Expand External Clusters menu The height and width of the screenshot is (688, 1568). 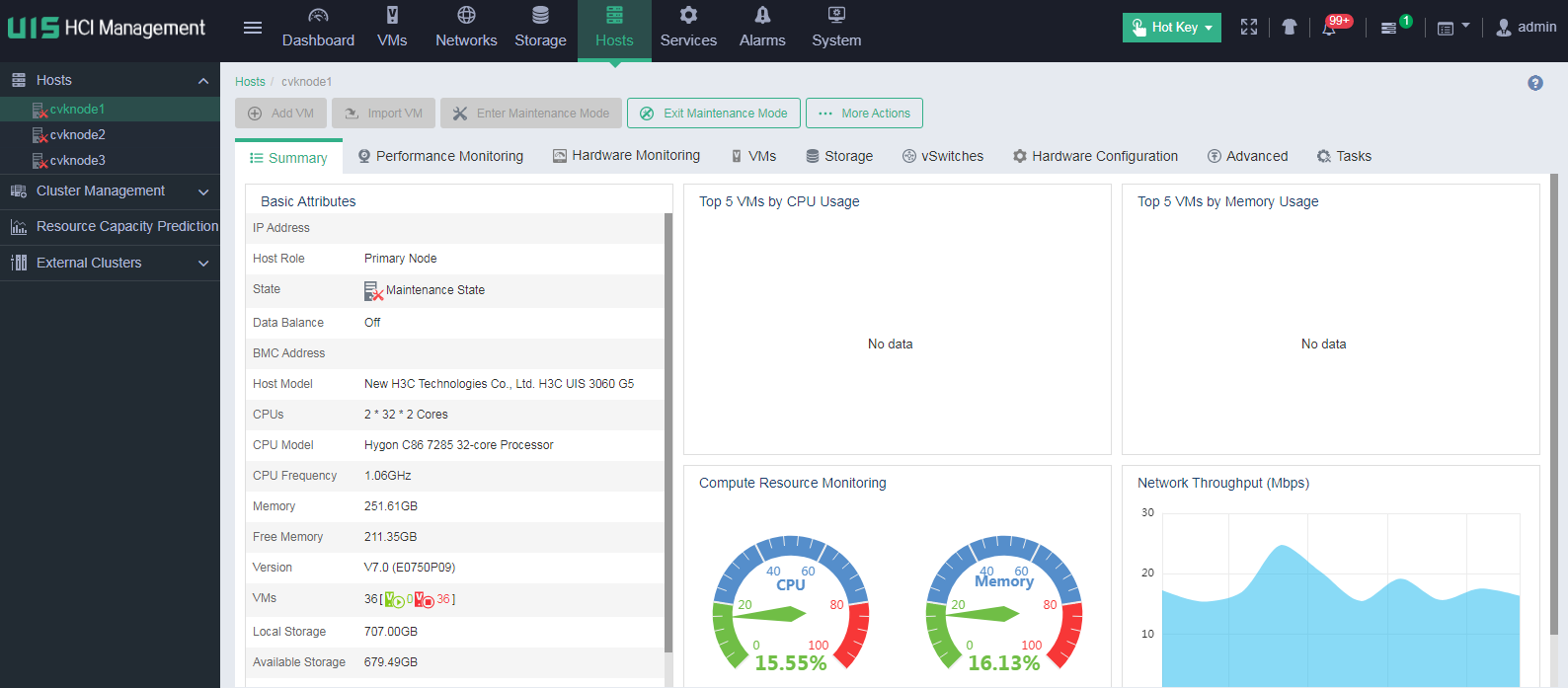(110, 264)
